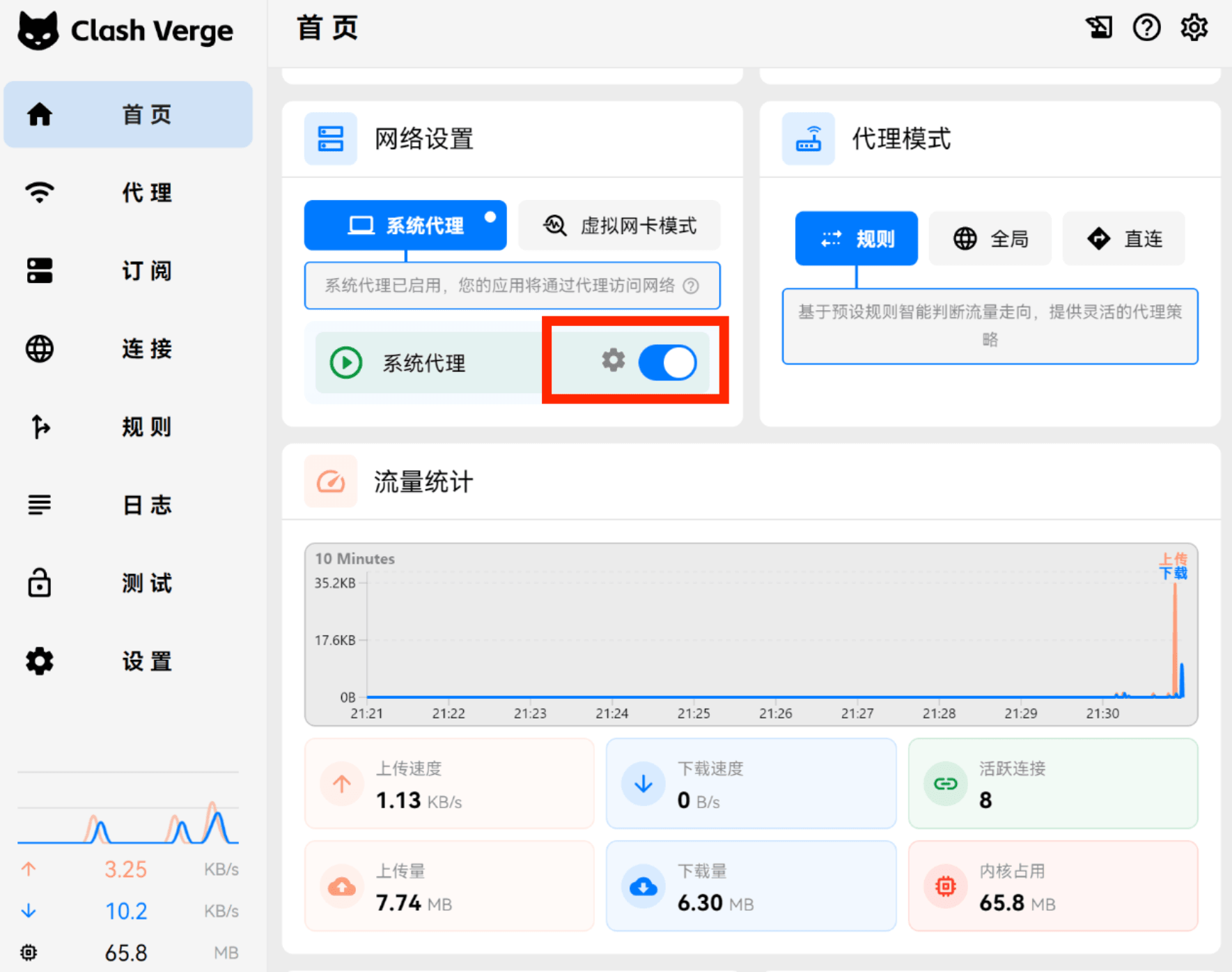
Task: Click the upload speed arrow icon in card
Action: (342, 784)
